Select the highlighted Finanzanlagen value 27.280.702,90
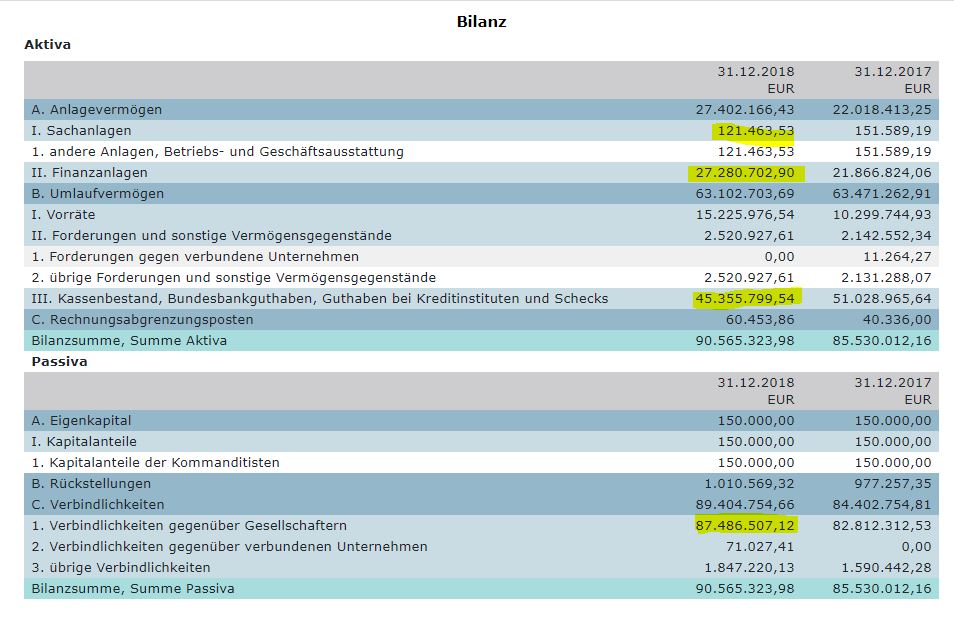Image resolution: width=954 pixels, height=622 pixels. pos(744,173)
